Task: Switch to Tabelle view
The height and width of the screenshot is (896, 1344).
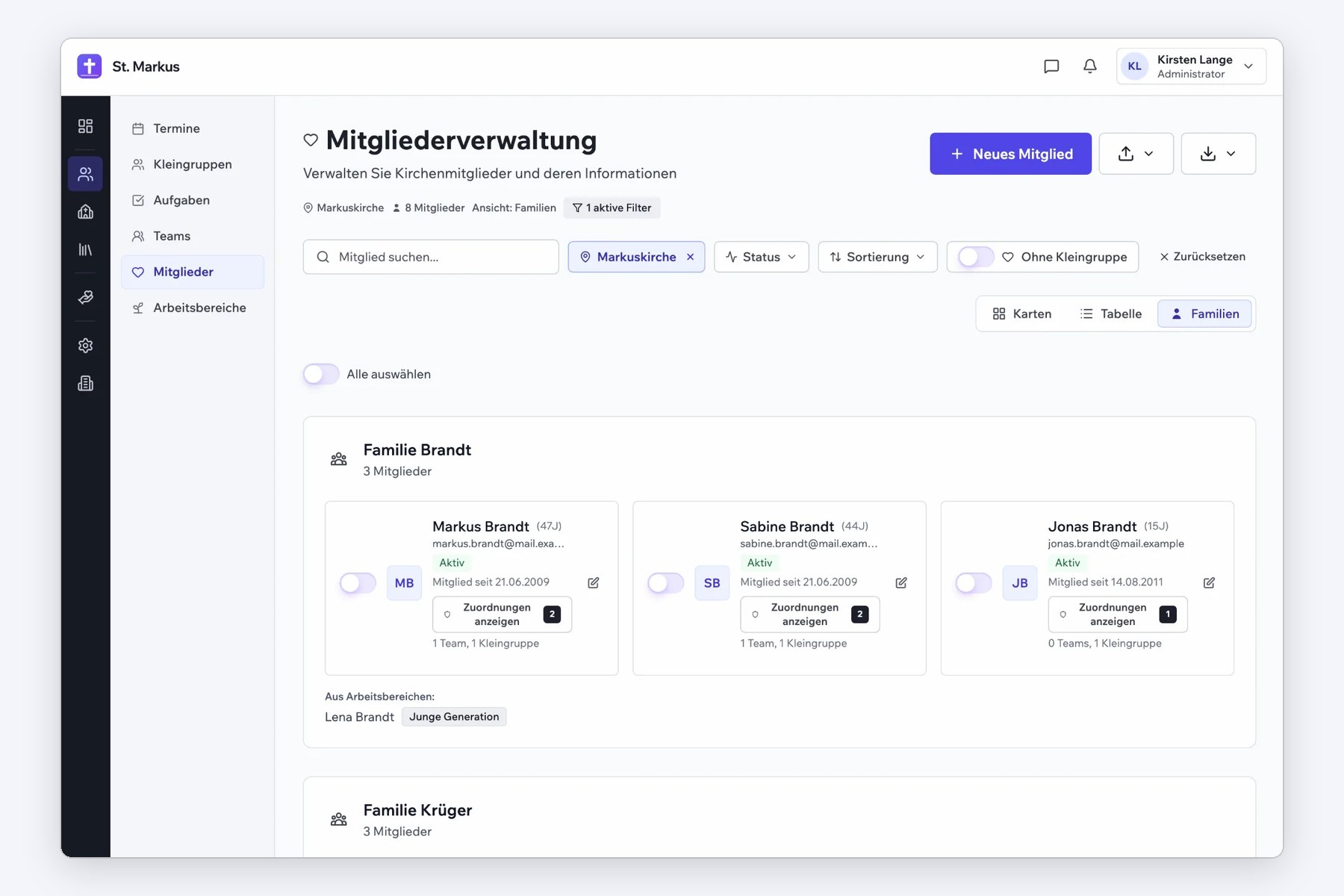Action: pos(1111,314)
